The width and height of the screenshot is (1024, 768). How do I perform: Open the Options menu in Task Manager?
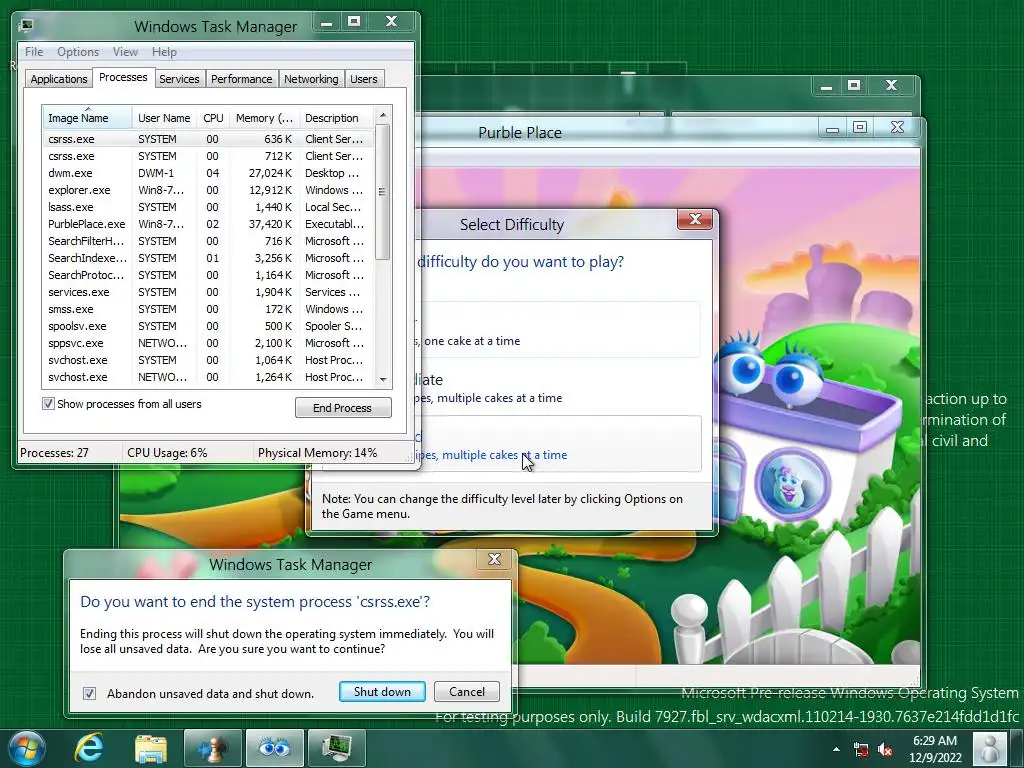(x=78, y=52)
